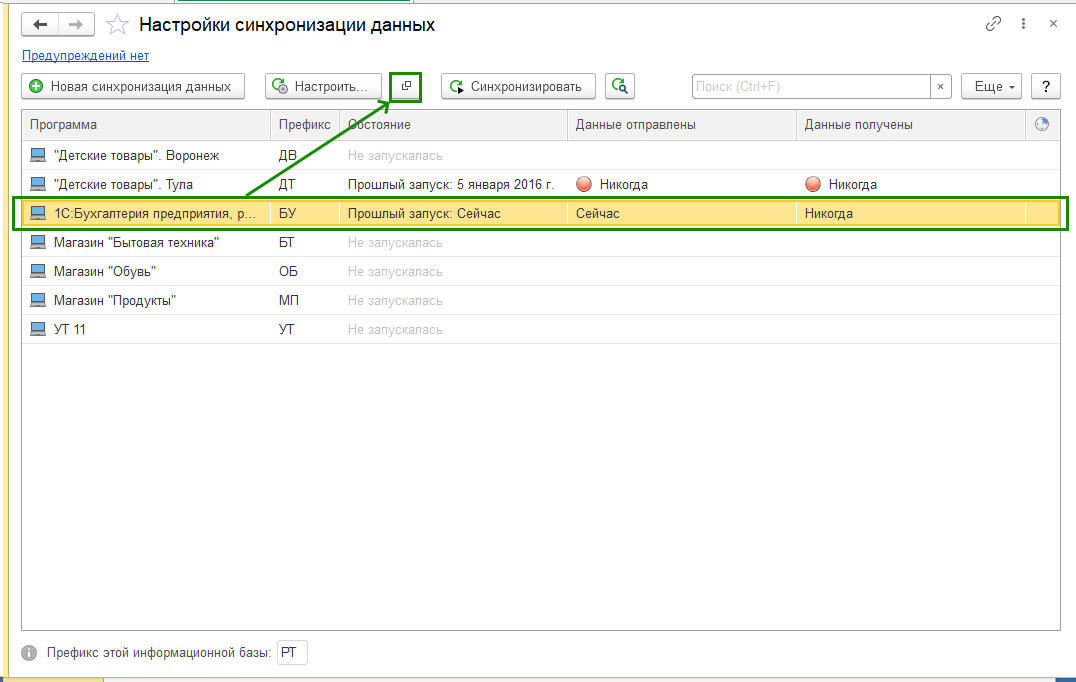This screenshot has height=682, width=1076.
Task: Select row 'Магазин "Продукты"'
Action: [x=541, y=301]
